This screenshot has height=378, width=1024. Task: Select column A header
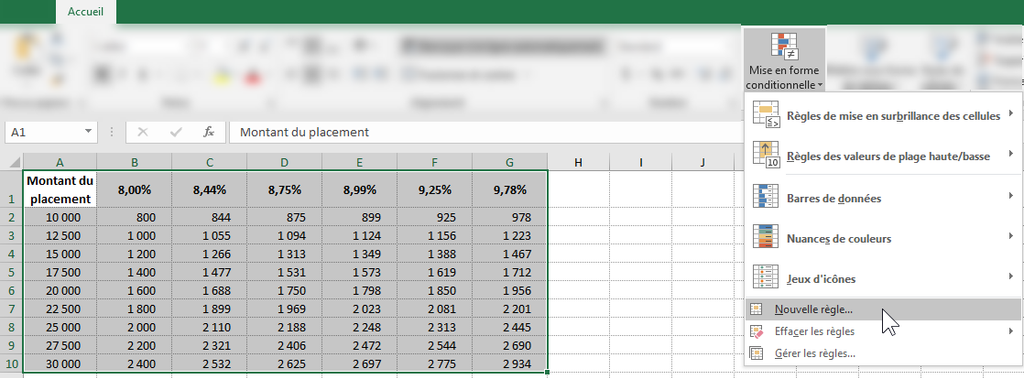pos(59,162)
